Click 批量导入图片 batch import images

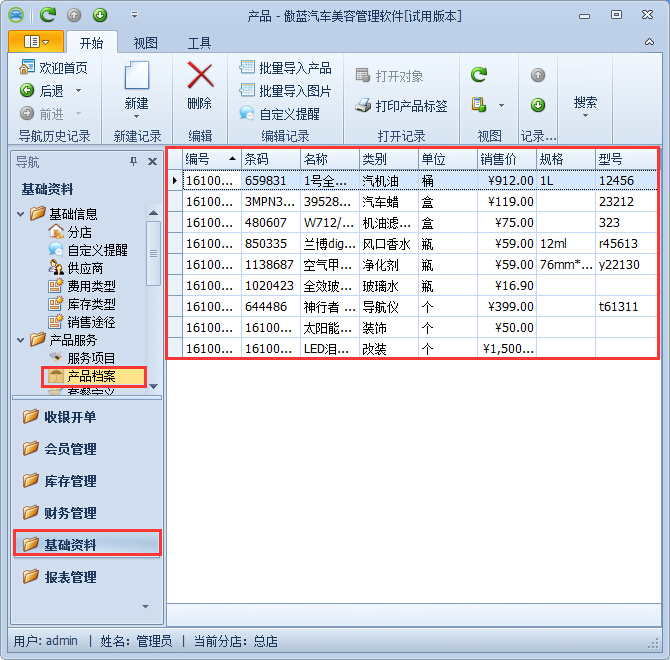pyautogui.click(x=285, y=91)
